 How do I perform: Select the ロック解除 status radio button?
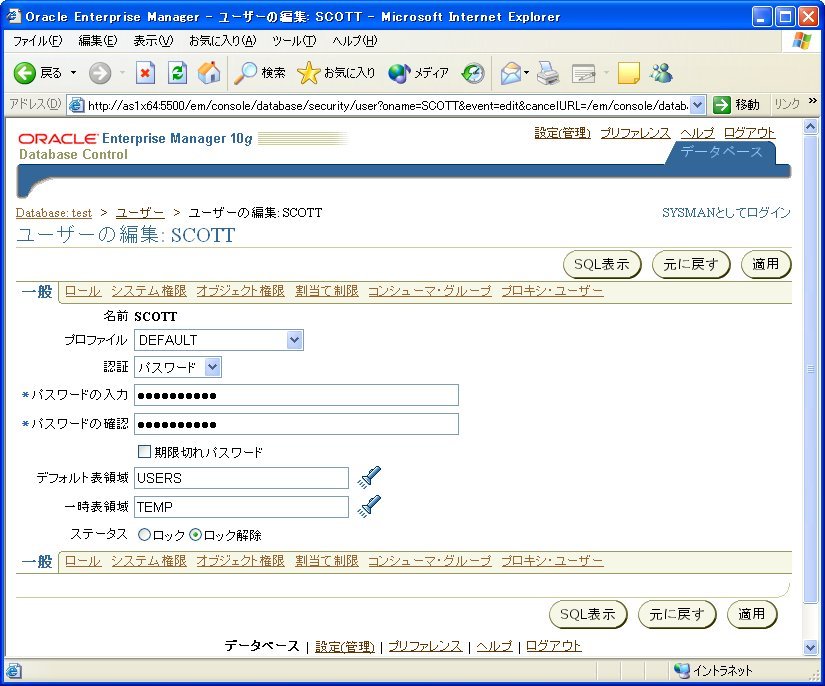click(x=195, y=535)
